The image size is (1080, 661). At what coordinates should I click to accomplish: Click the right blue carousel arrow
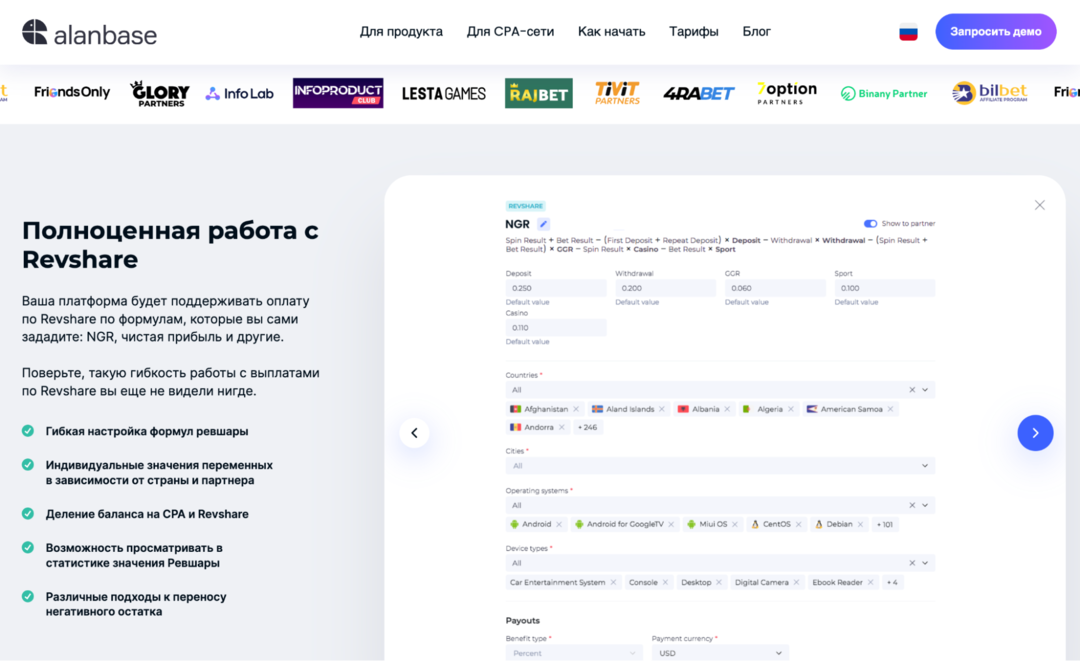[1036, 432]
